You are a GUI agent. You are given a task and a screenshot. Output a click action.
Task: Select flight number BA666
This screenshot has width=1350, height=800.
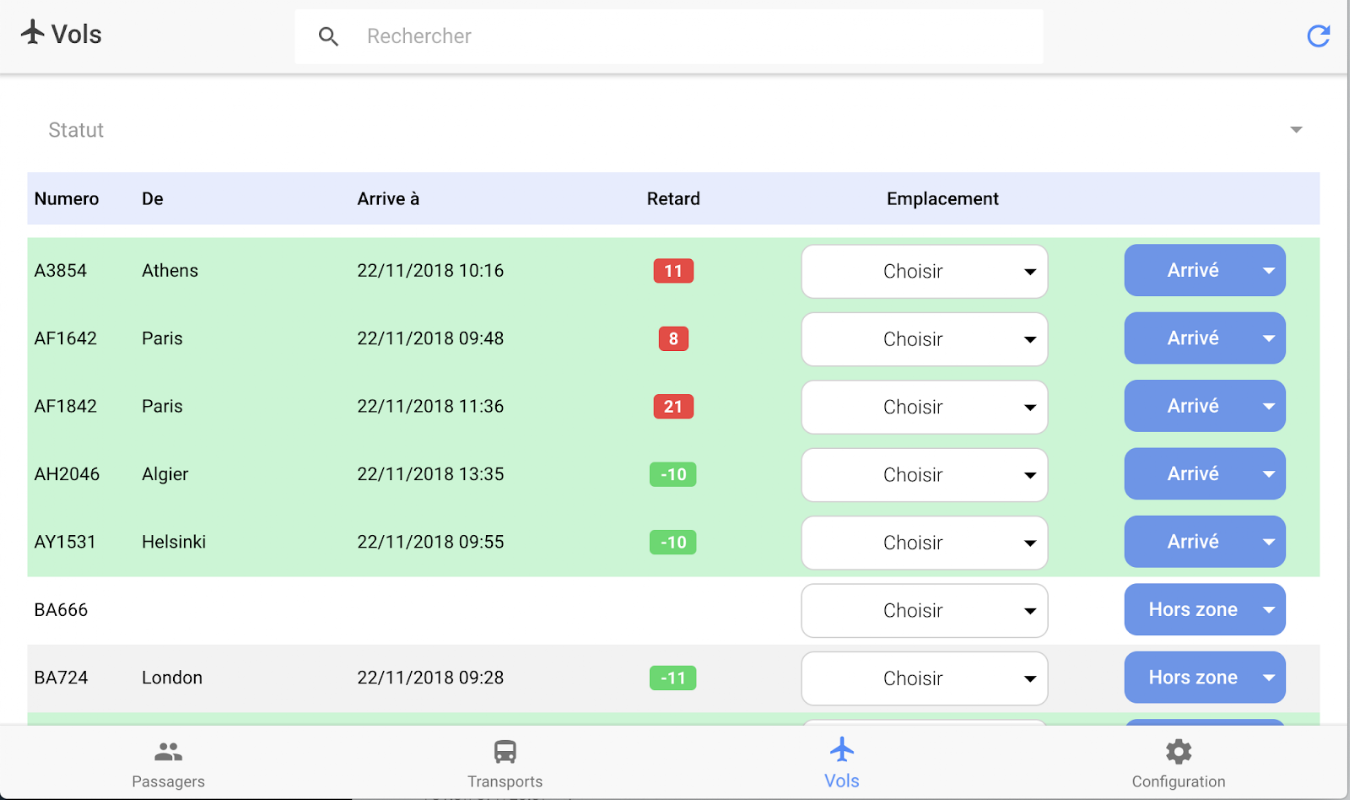[61, 610]
